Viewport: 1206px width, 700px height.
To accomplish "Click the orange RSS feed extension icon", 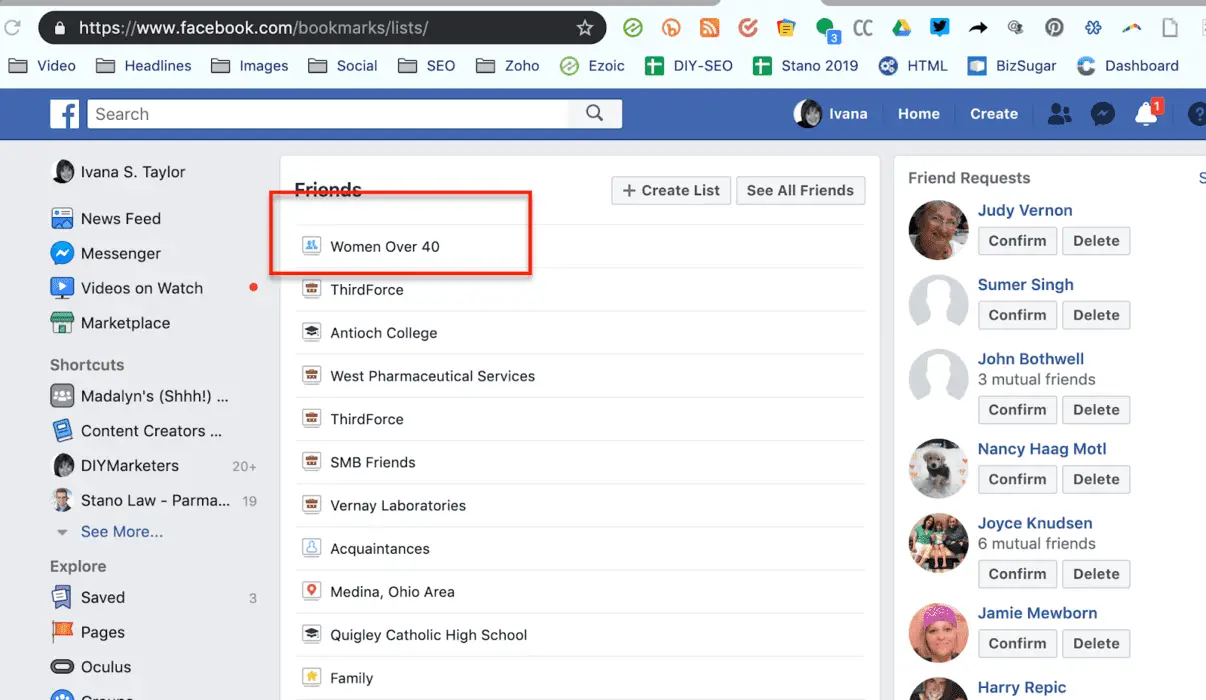I will (x=709, y=28).
